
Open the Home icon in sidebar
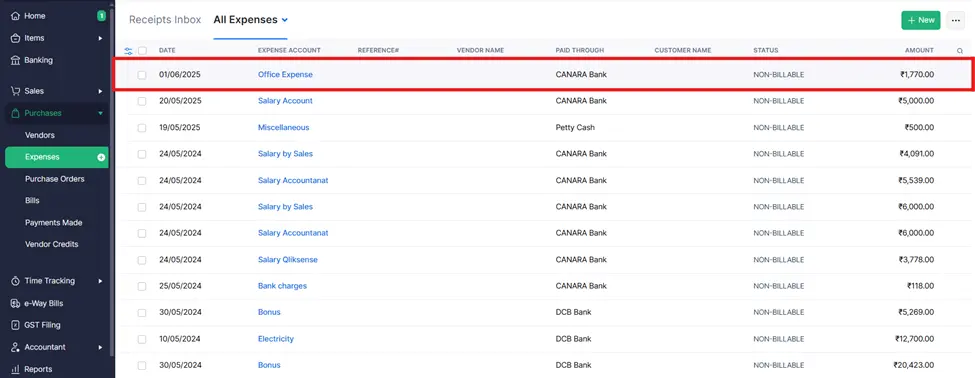[x=16, y=16]
